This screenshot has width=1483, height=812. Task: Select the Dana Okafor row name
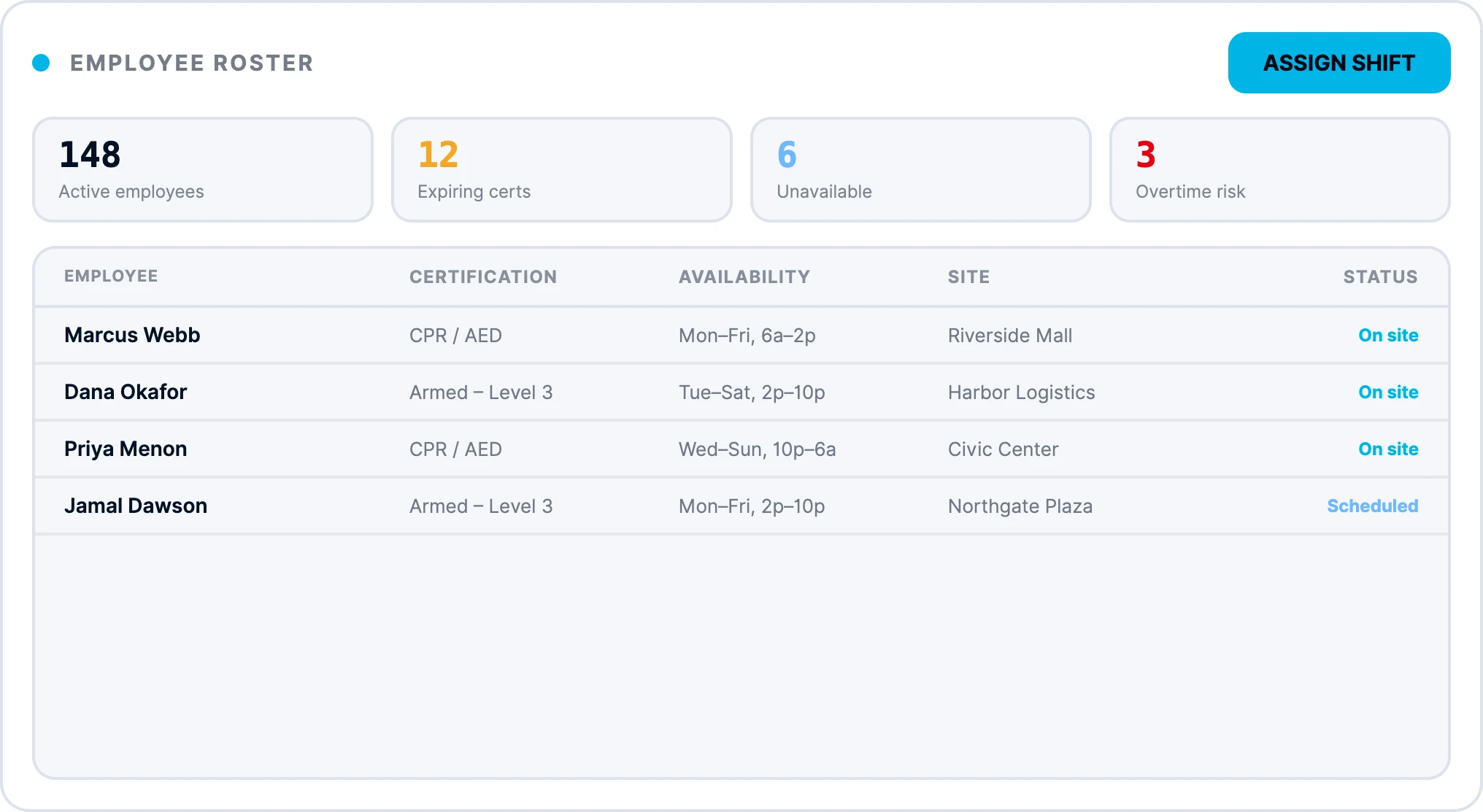point(126,392)
